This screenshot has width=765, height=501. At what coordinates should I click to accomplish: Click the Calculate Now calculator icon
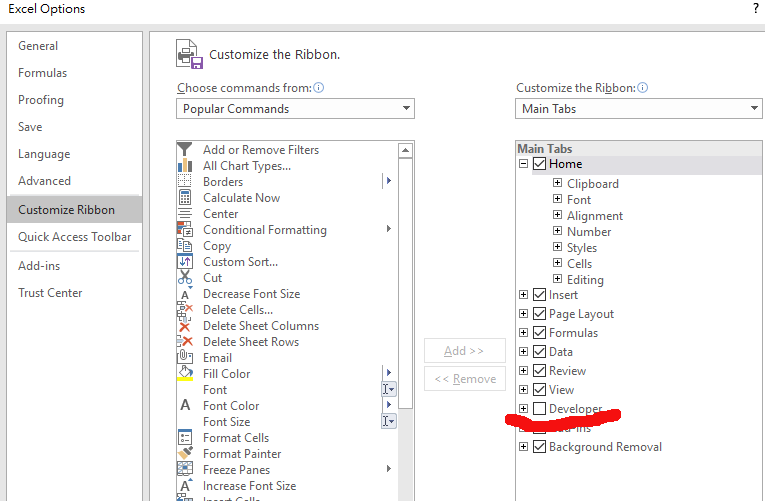click(185, 198)
